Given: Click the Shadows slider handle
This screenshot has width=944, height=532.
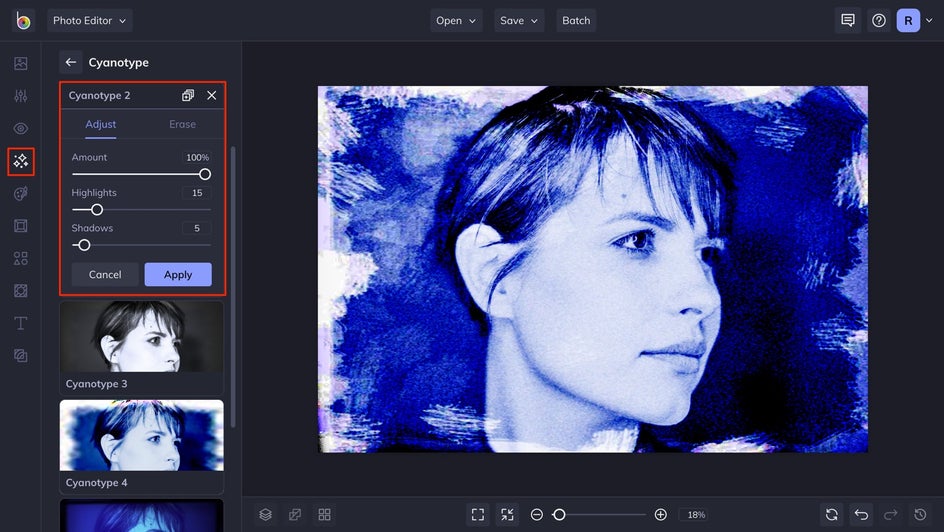Looking at the screenshot, I should click(84, 245).
